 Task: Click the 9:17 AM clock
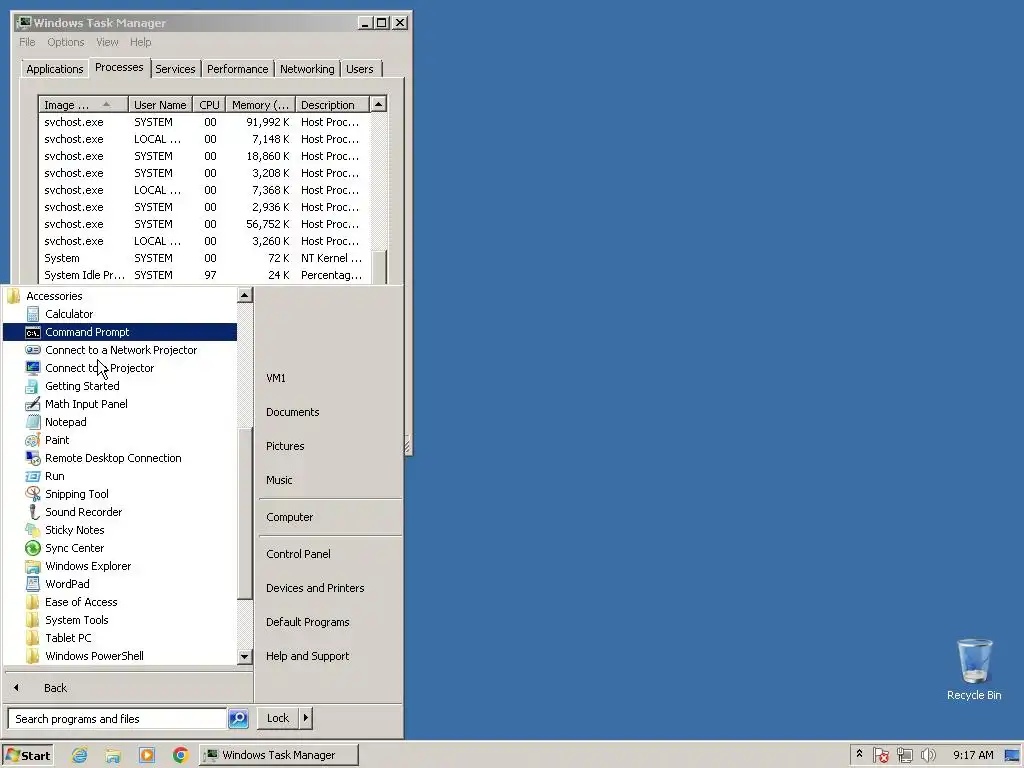[972, 755]
